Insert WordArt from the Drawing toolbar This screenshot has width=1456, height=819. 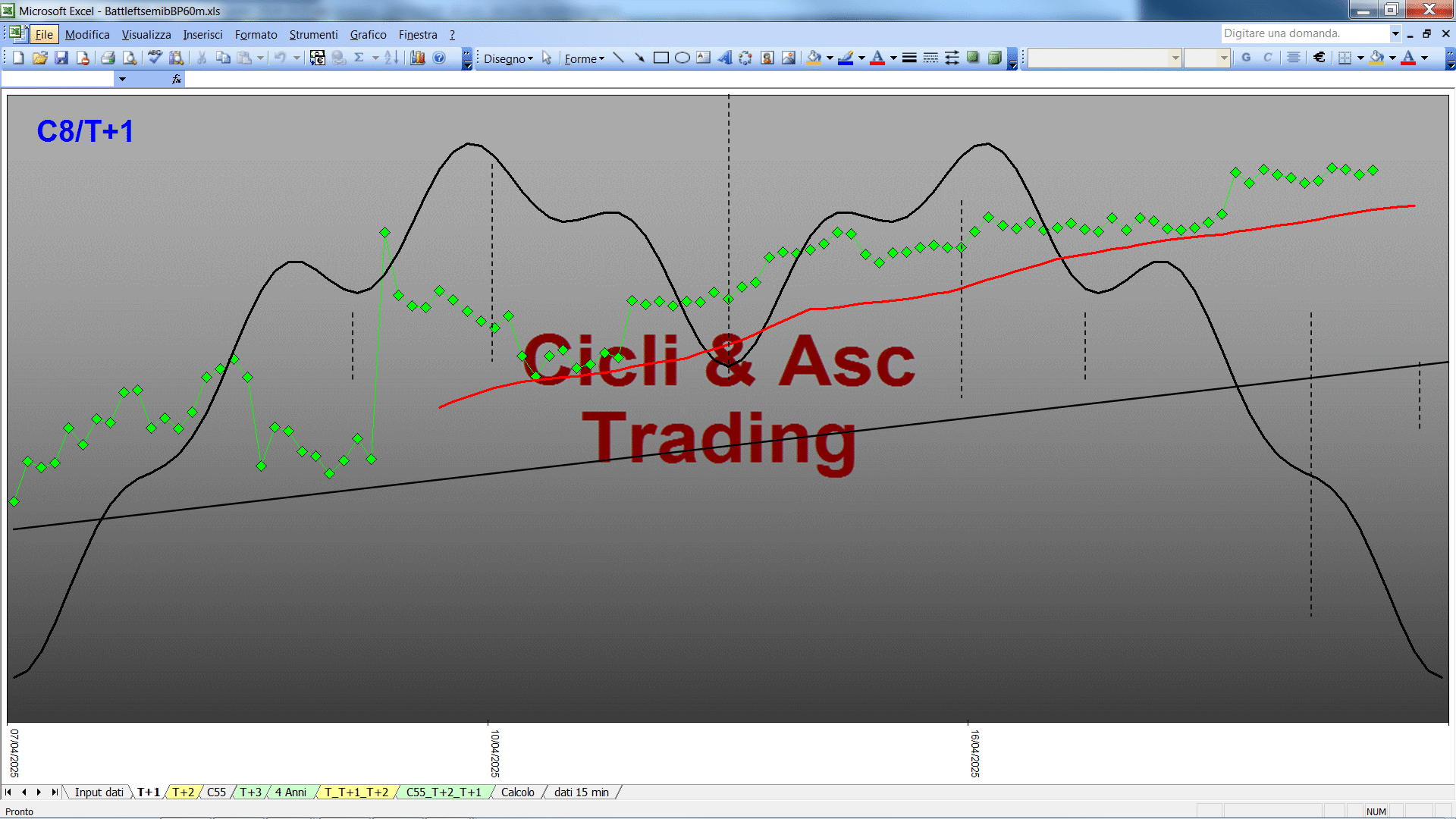tap(725, 58)
